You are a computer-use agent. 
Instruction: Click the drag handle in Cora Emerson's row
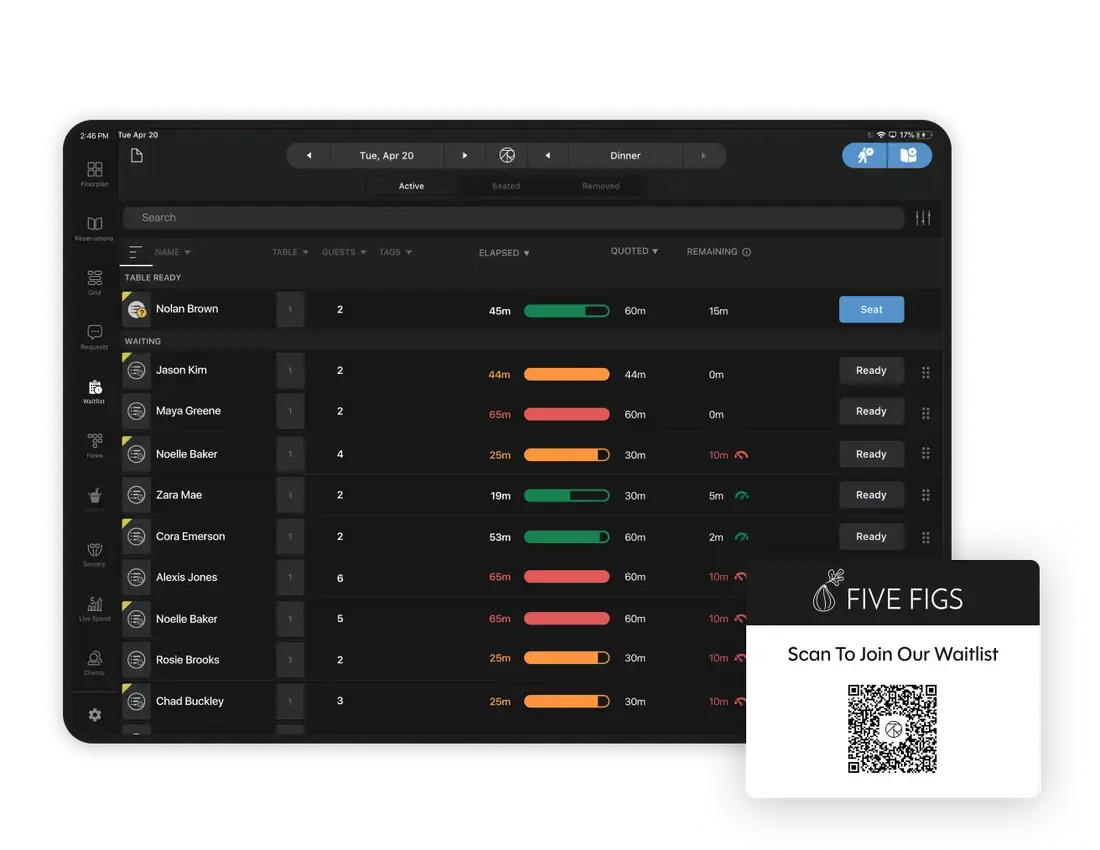pyautogui.click(x=926, y=537)
